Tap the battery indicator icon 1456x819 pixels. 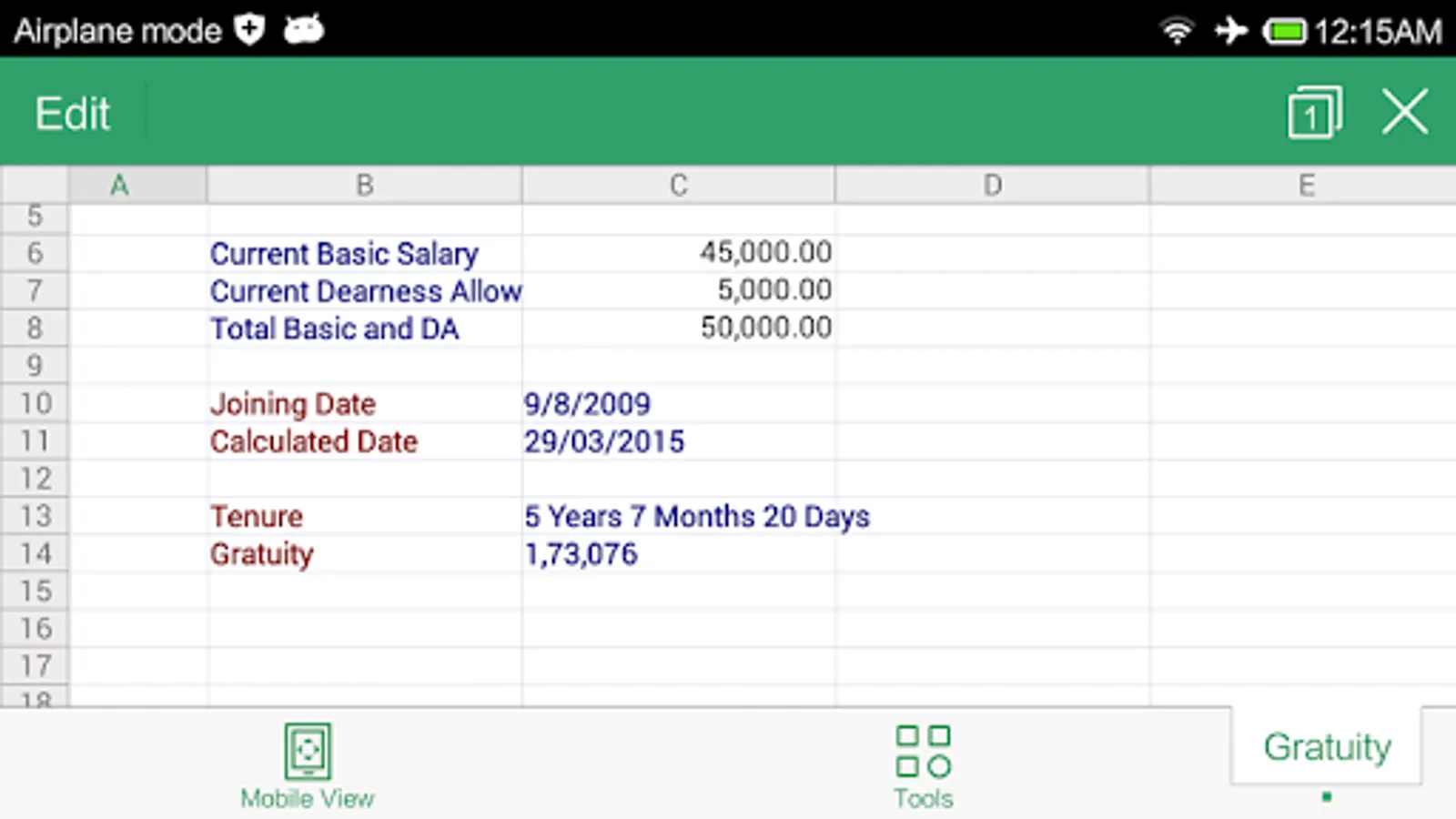1284,32
